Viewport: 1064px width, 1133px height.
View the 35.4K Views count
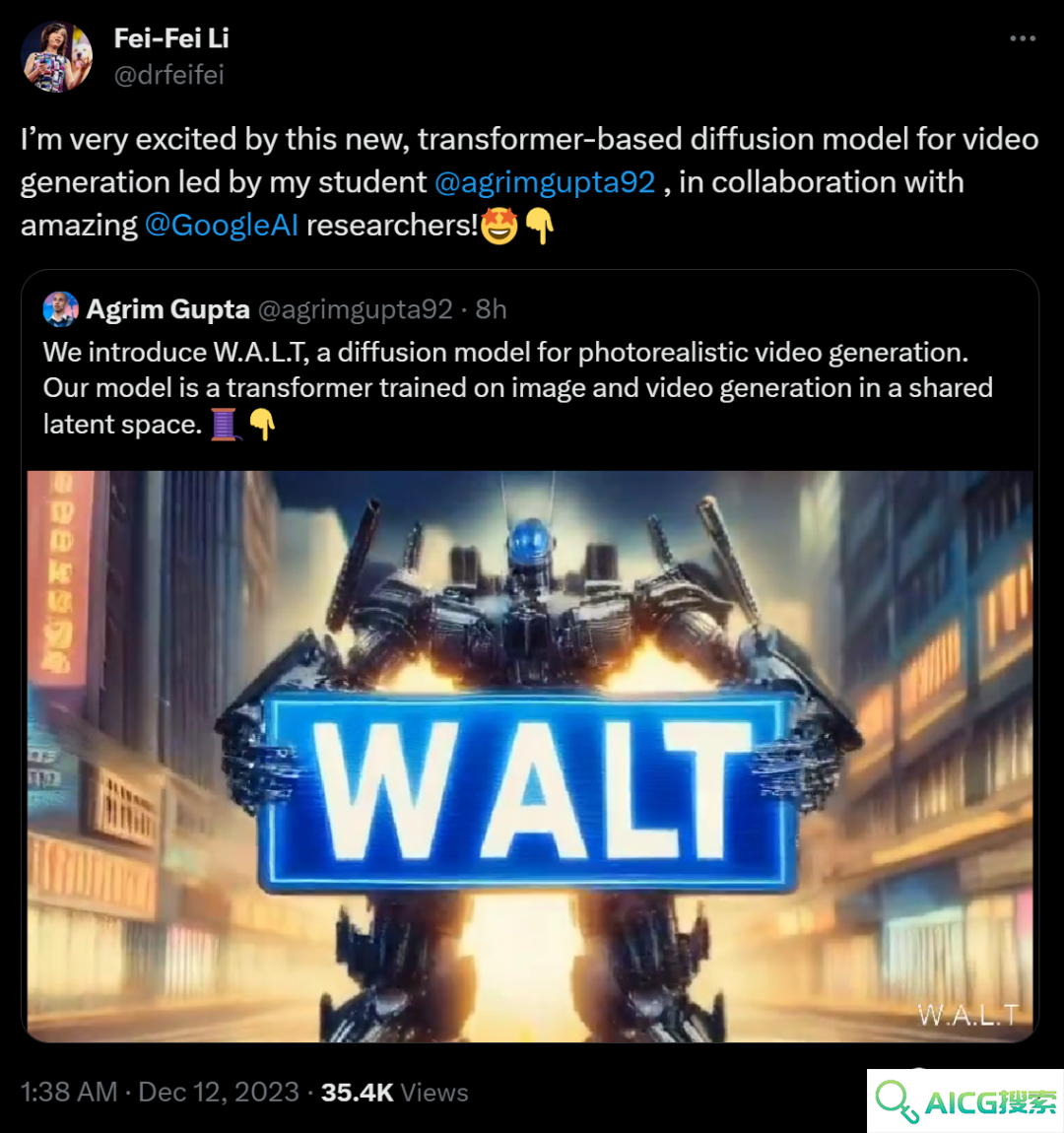tap(394, 1092)
